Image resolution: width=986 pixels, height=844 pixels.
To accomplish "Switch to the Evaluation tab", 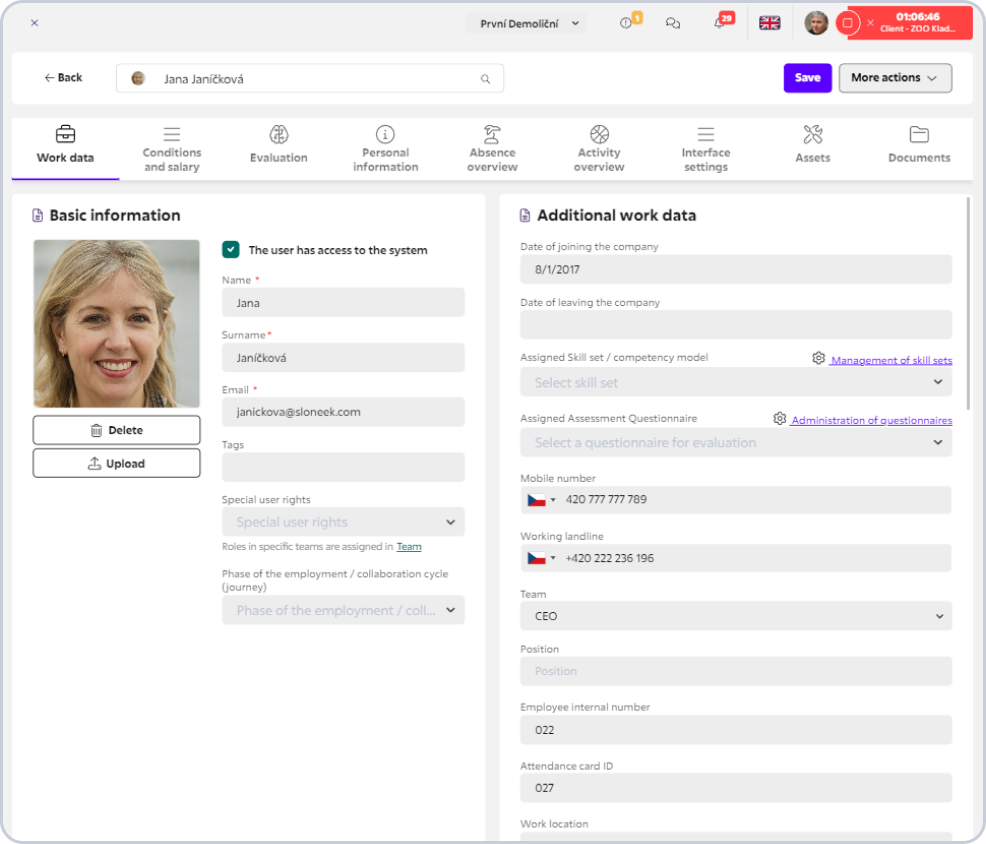I will [279, 146].
